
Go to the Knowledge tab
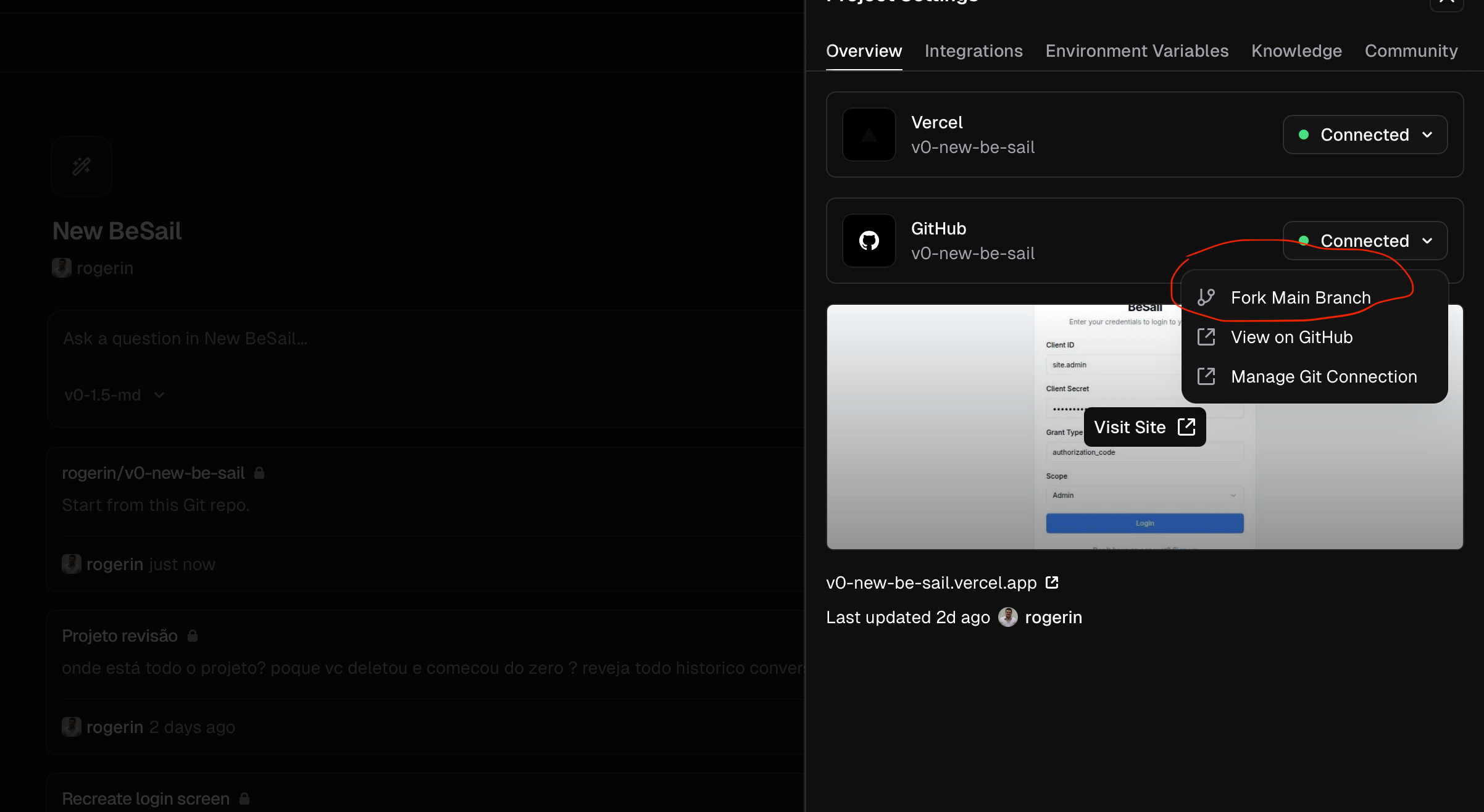tap(1296, 51)
